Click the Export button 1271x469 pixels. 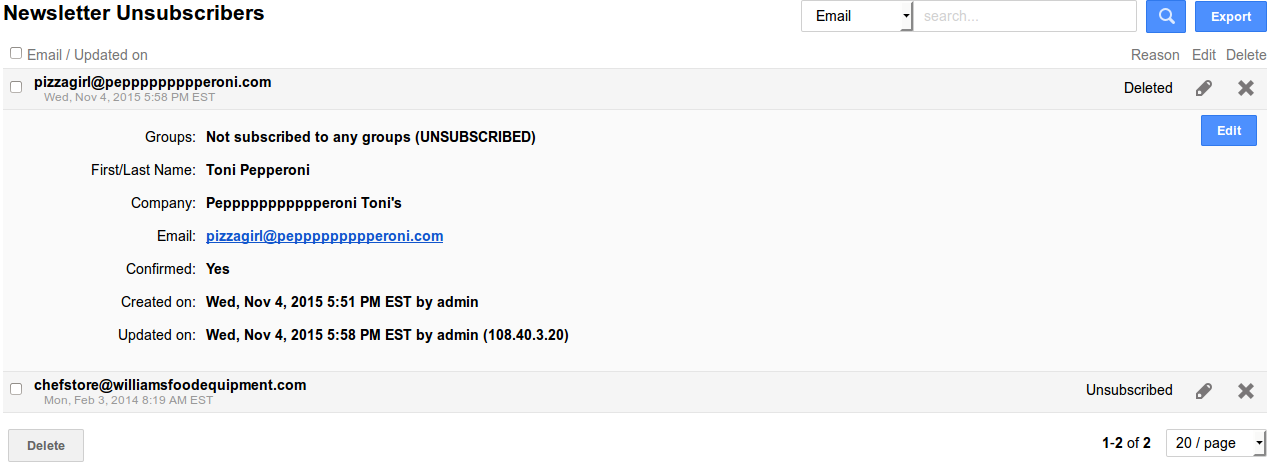(x=1230, y=16)
